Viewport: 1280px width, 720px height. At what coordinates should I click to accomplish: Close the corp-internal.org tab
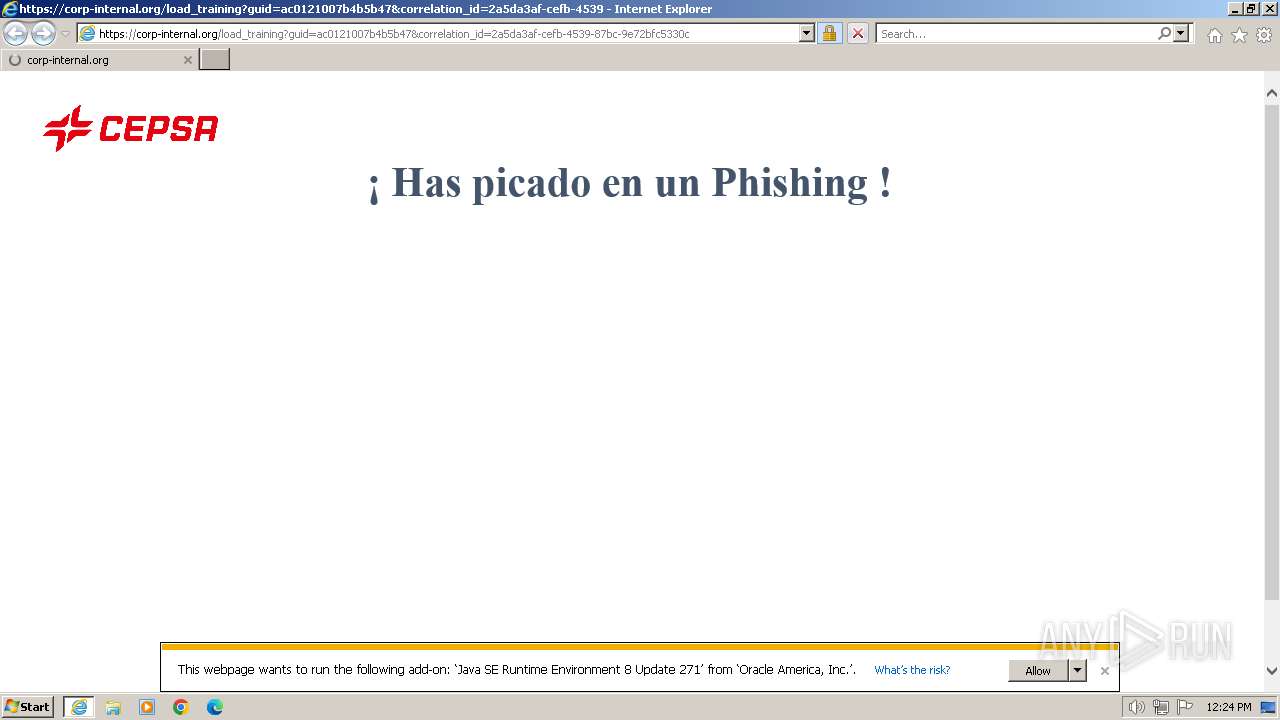point(187,60)
